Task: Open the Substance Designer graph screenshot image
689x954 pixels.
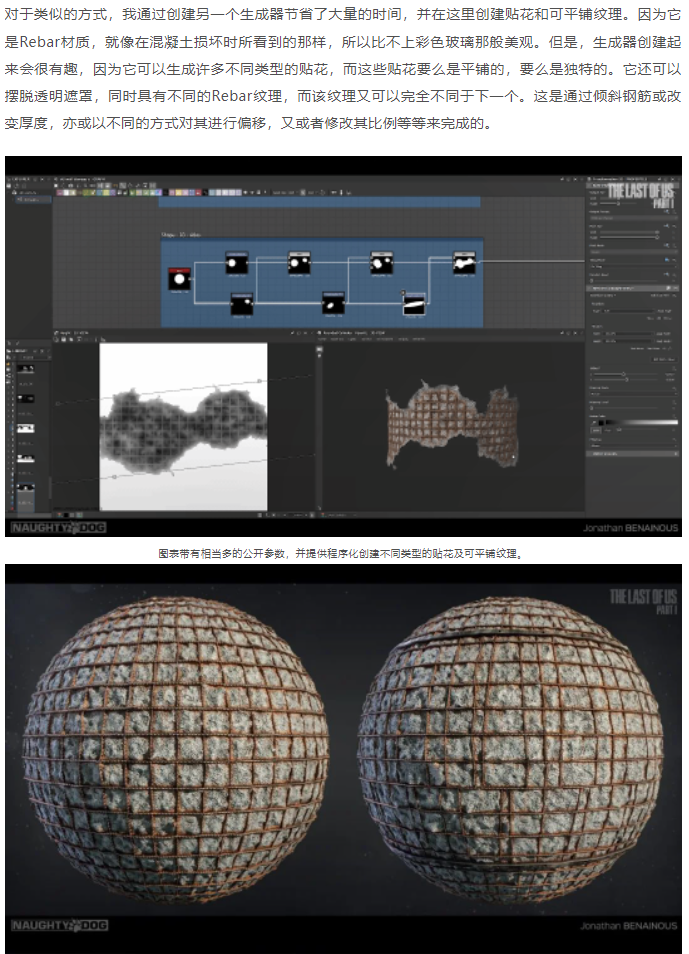Action: click(343, 346)
